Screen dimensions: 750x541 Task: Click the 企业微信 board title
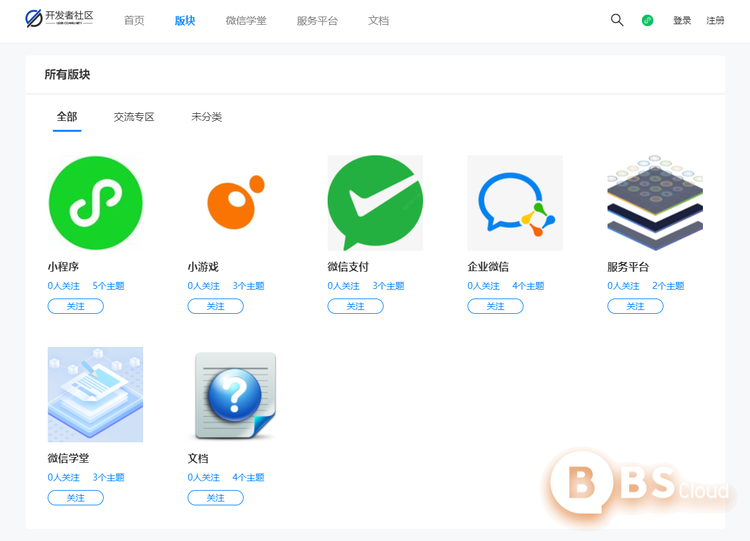(x=488, y=267)
